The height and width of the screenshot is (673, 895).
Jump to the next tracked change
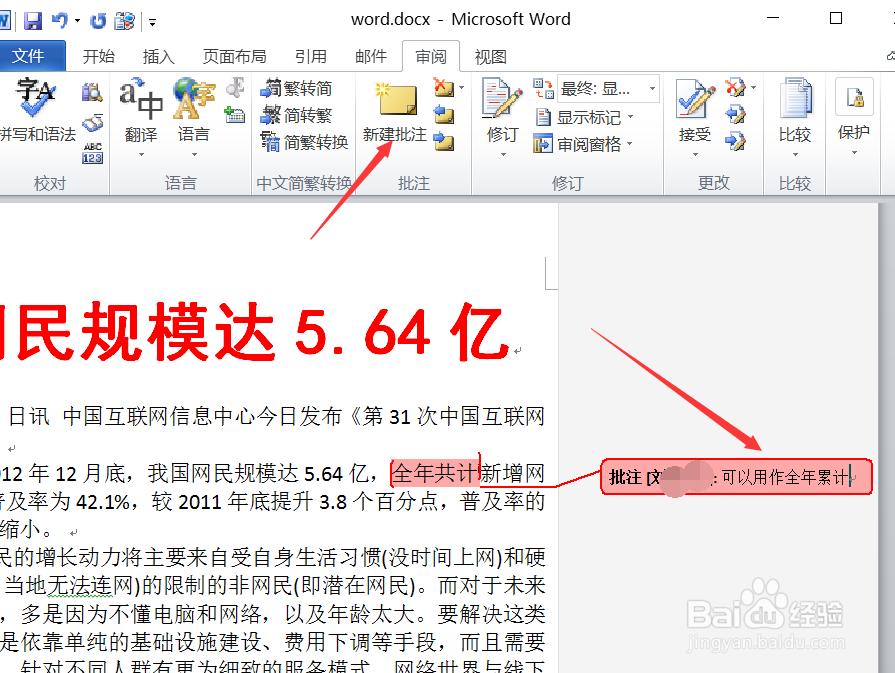(735, 140)
